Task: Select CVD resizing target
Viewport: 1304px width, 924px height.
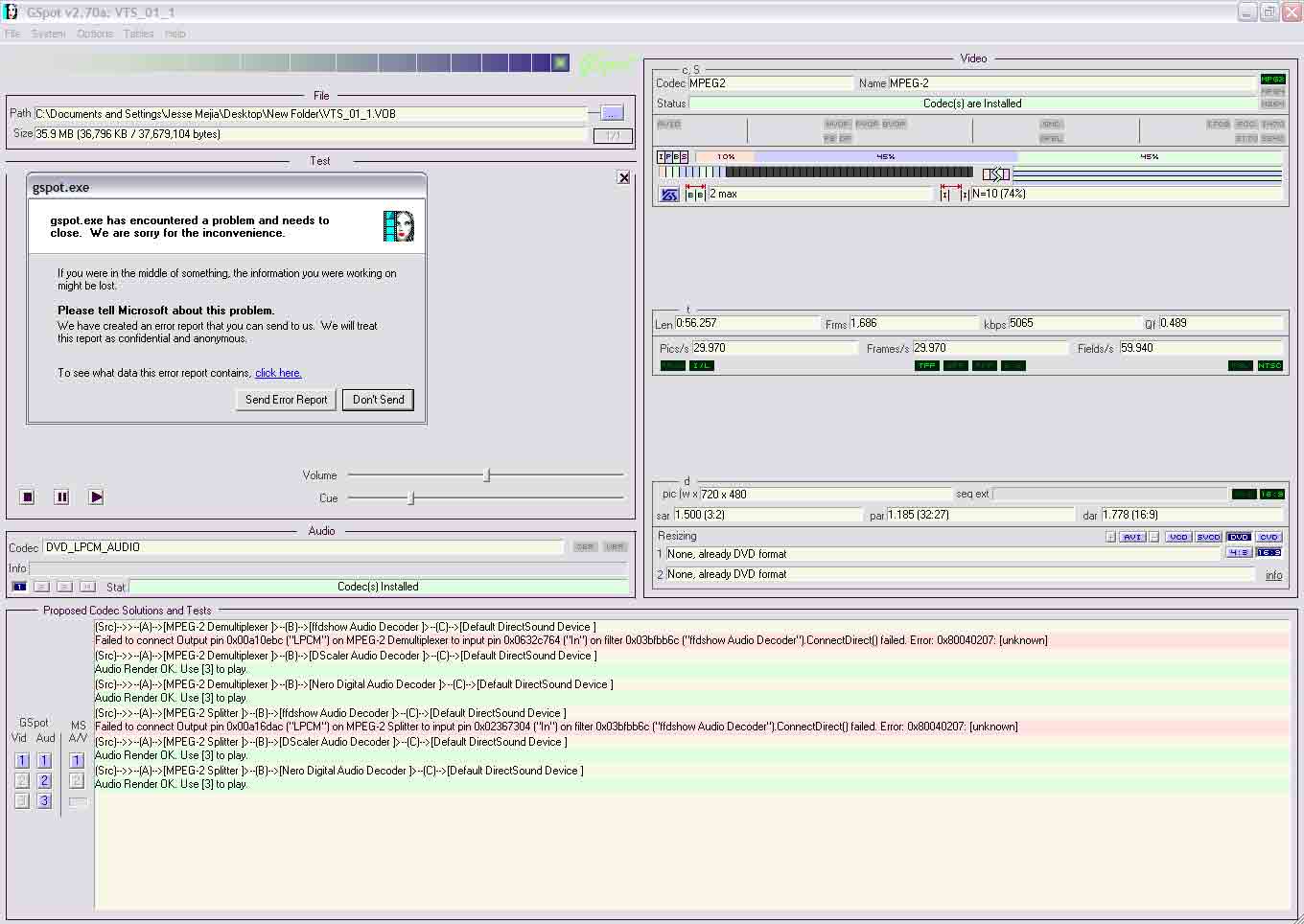Action: click(1269, 537)
